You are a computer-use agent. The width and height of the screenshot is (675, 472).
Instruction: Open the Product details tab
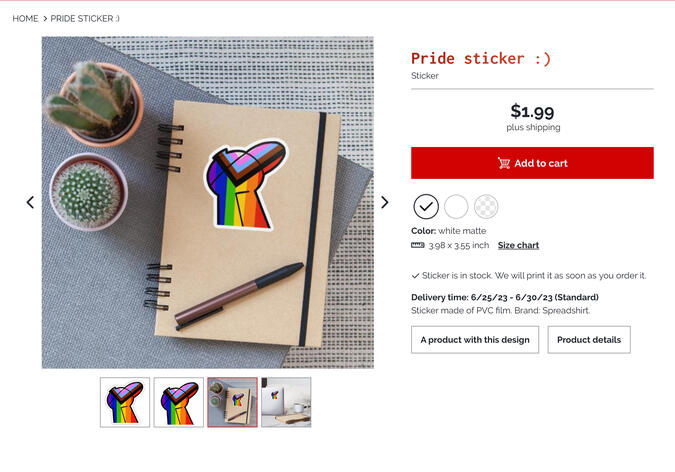[x=589, y=339]
